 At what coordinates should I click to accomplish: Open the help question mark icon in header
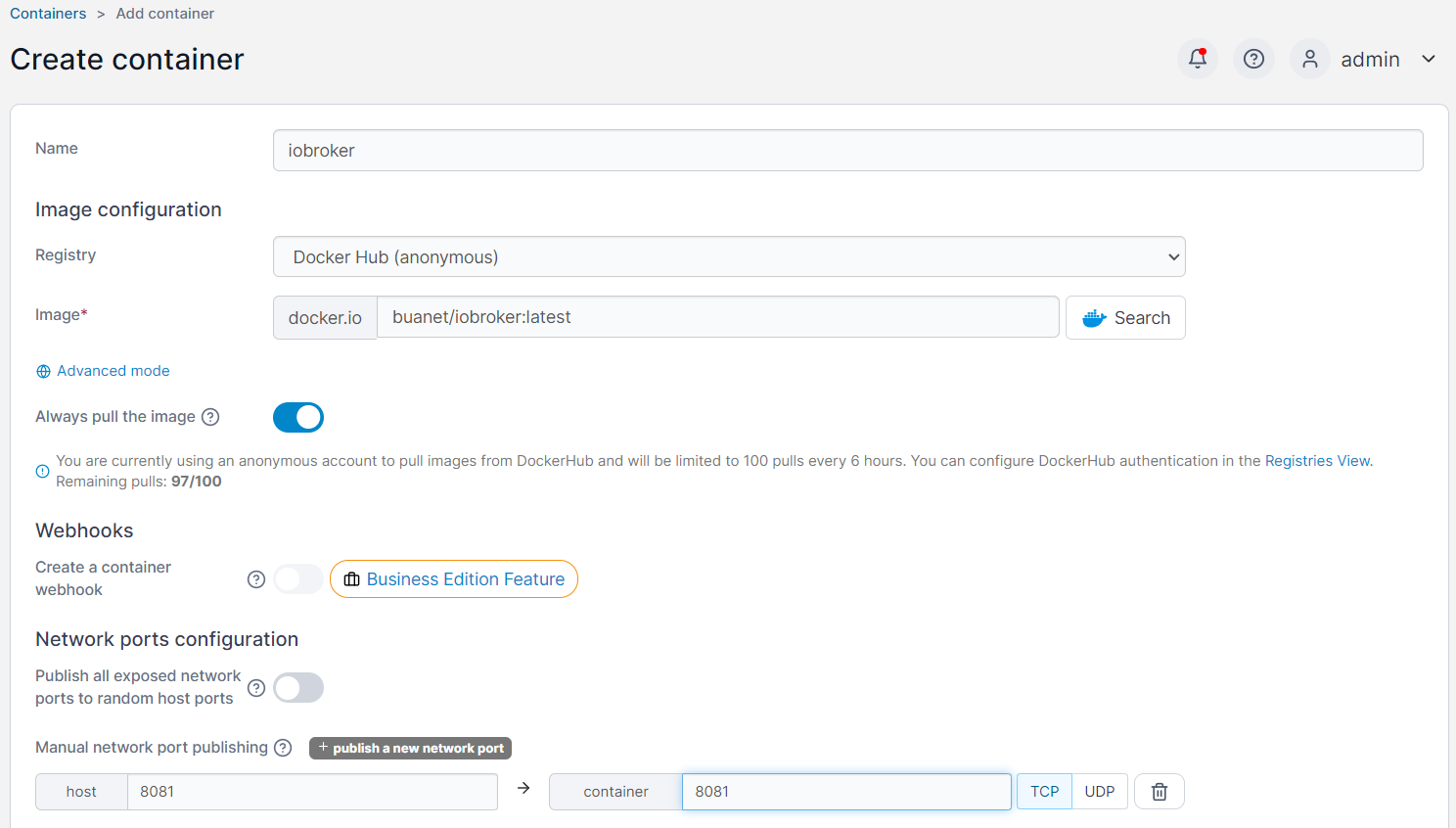pos(1253,59)
